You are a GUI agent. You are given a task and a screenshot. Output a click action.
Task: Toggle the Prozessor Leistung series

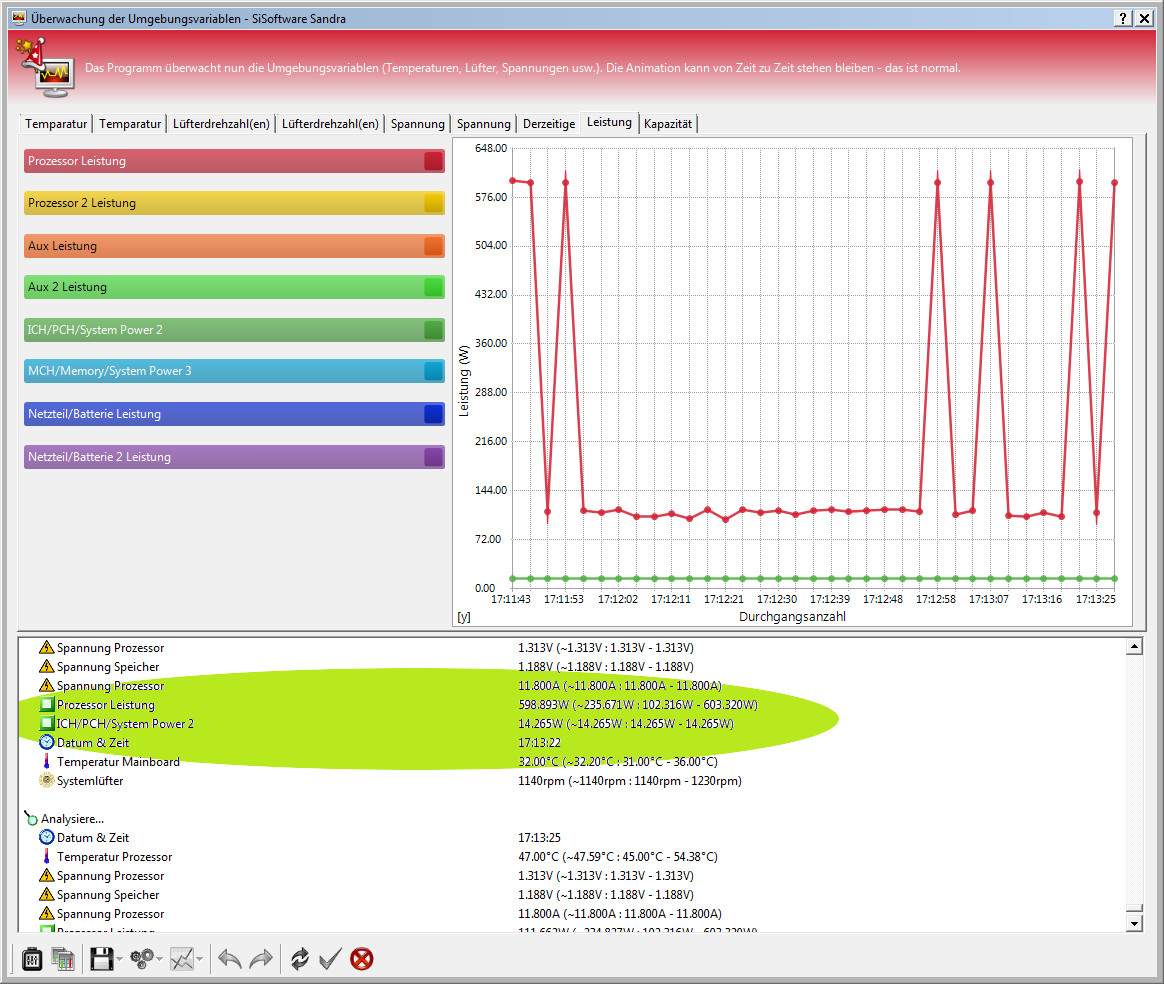[x=234, y=161]
